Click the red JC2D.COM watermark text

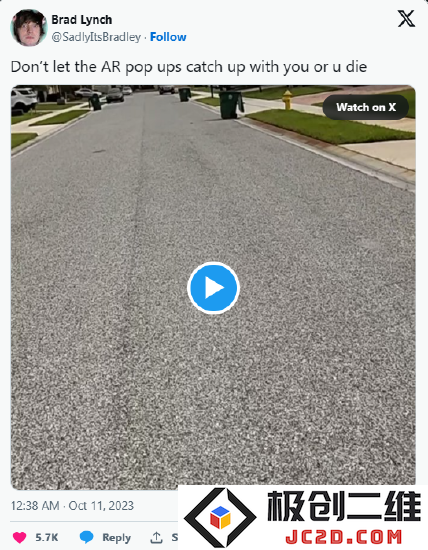coord(344,537)
